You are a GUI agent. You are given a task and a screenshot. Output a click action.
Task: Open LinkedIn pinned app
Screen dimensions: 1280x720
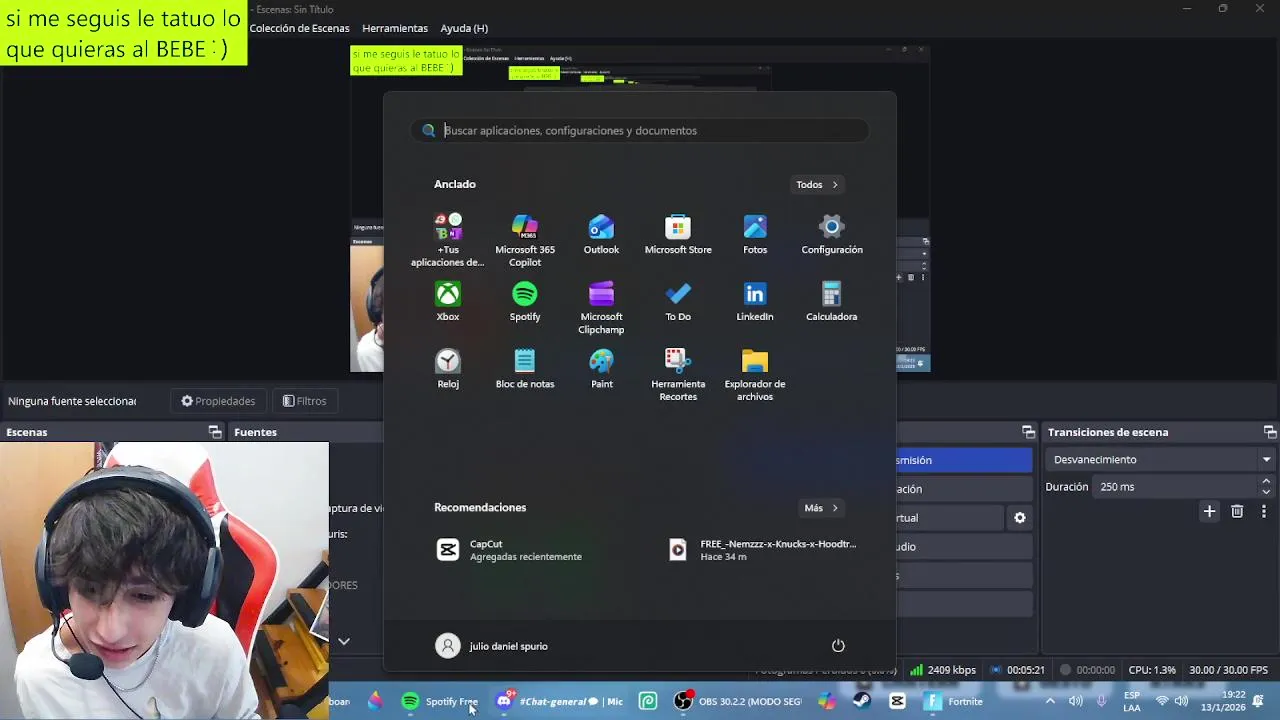(x=755, y=302)
